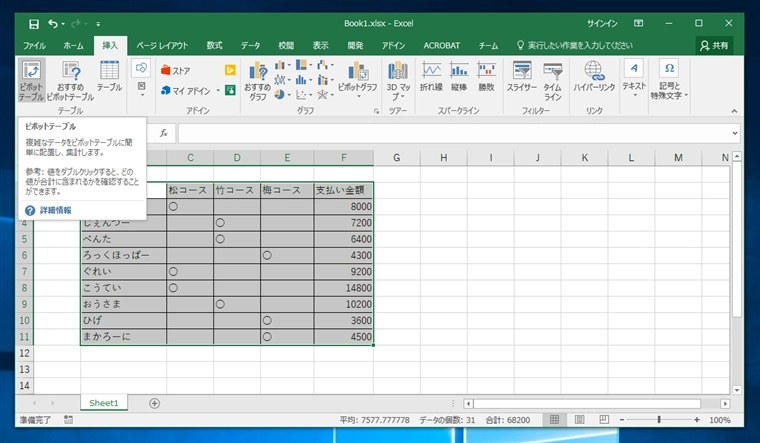Insert a radar chart icon in Charts group
This screenshot has width=760, height=443.
pos(325,95)
